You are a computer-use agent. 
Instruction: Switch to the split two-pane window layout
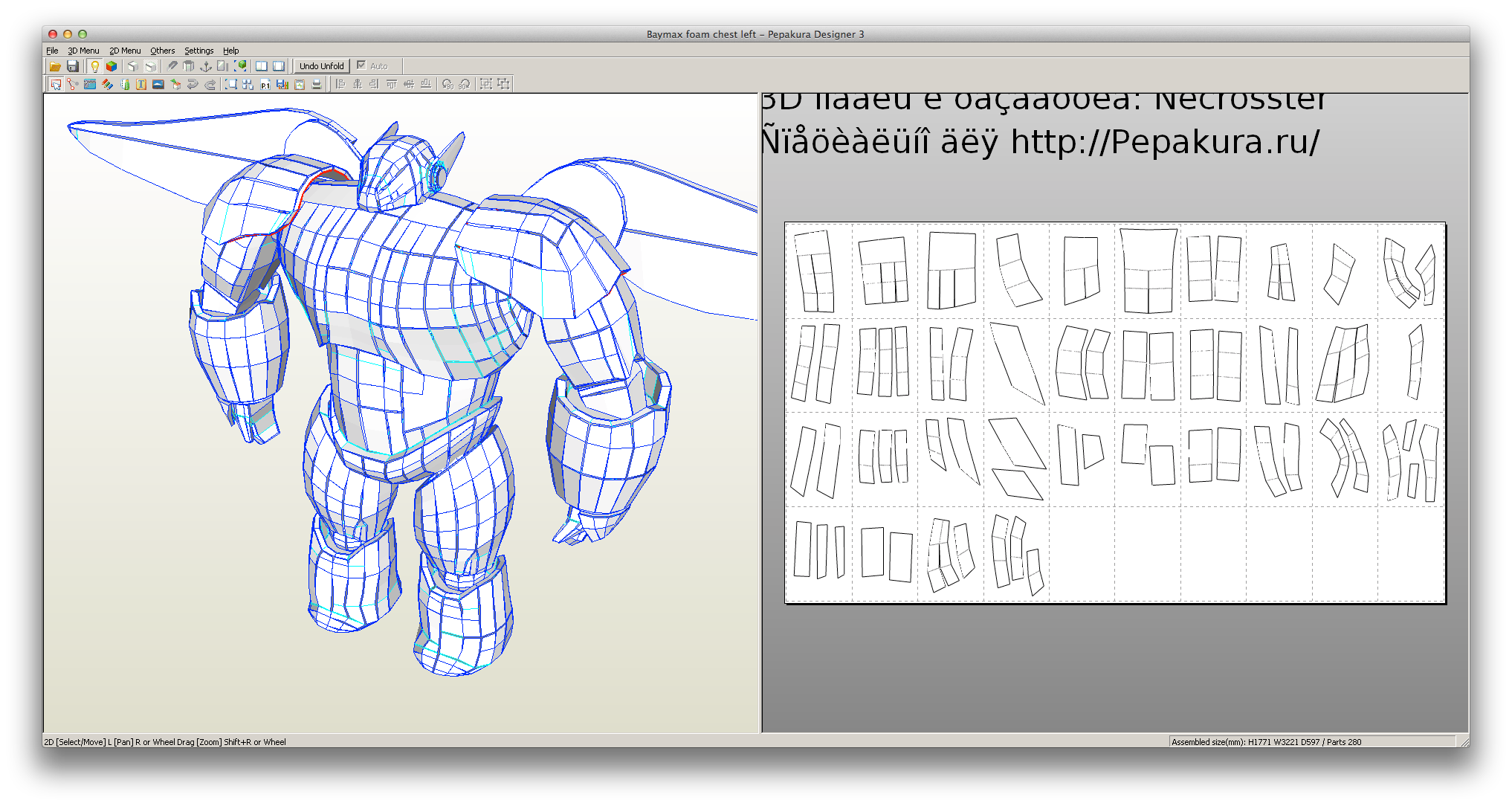pyautogui.click(x=262, y=66)
